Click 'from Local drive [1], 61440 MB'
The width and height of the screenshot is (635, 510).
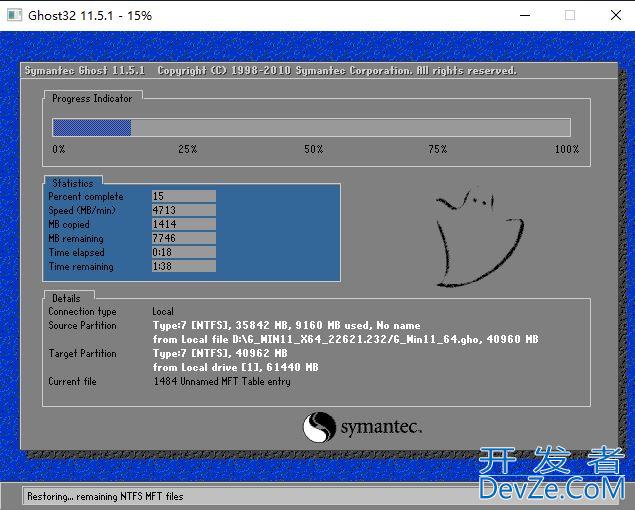[235, 367]
